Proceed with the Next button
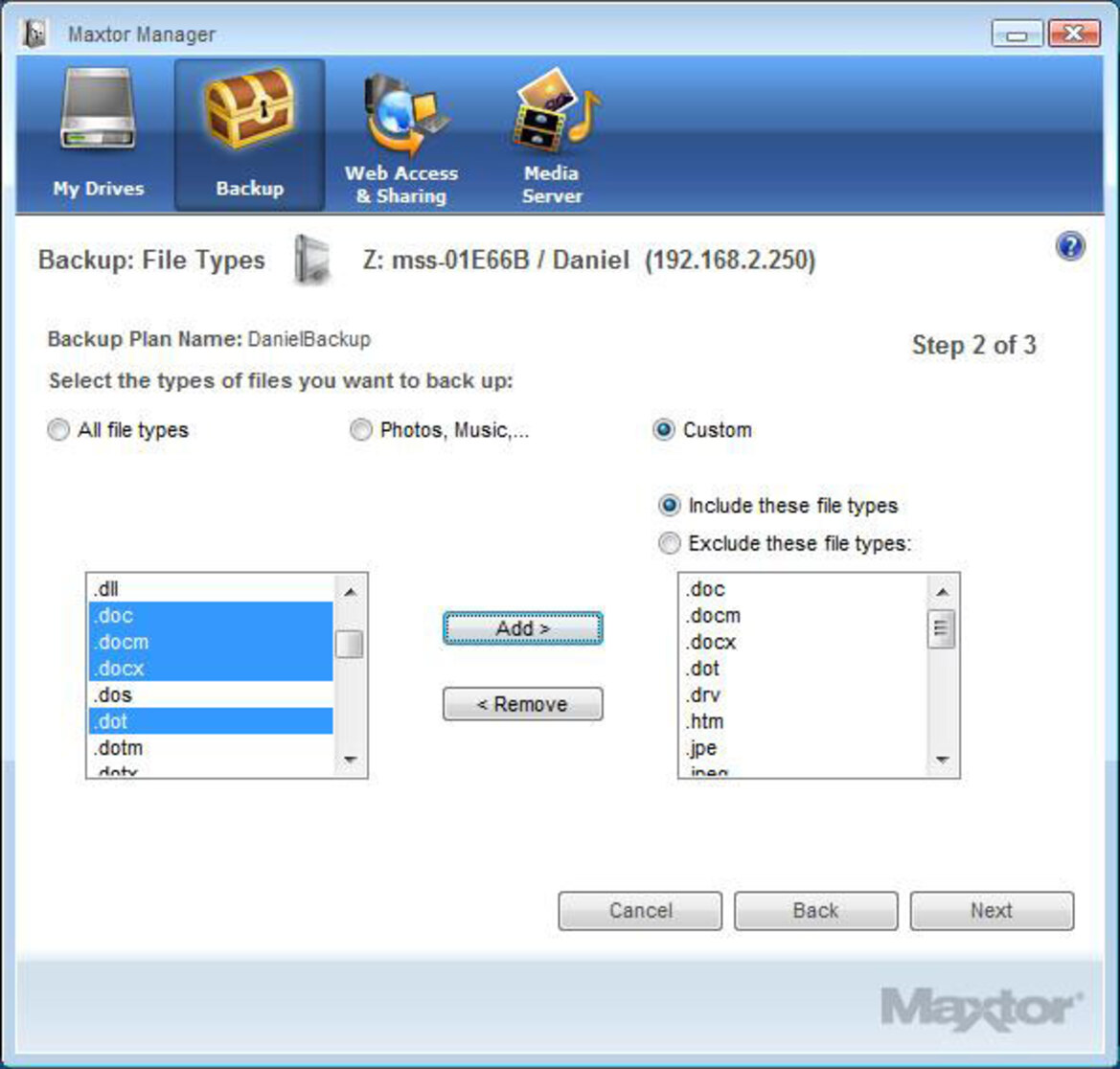This screenshot has width=1120, height=1069. 992,911
